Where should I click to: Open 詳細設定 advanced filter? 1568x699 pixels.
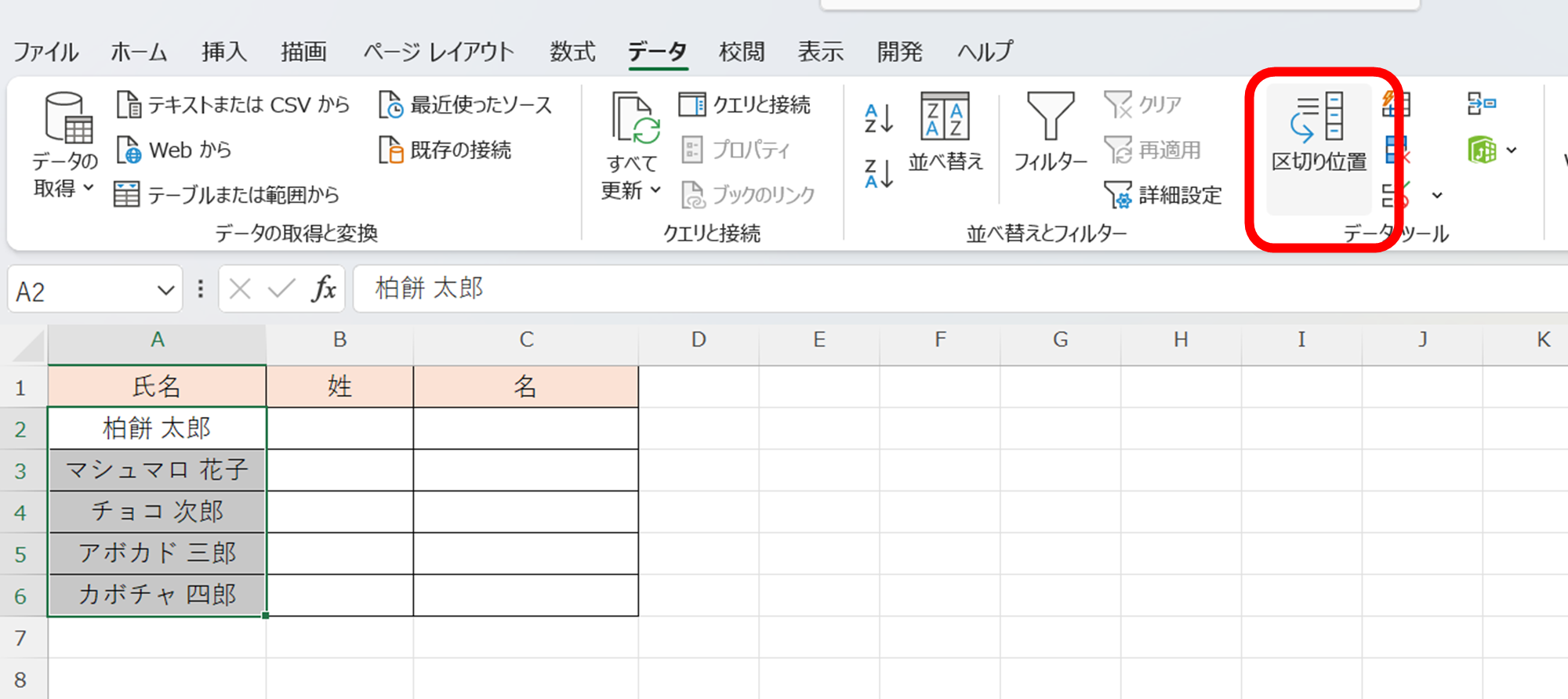1163,195
